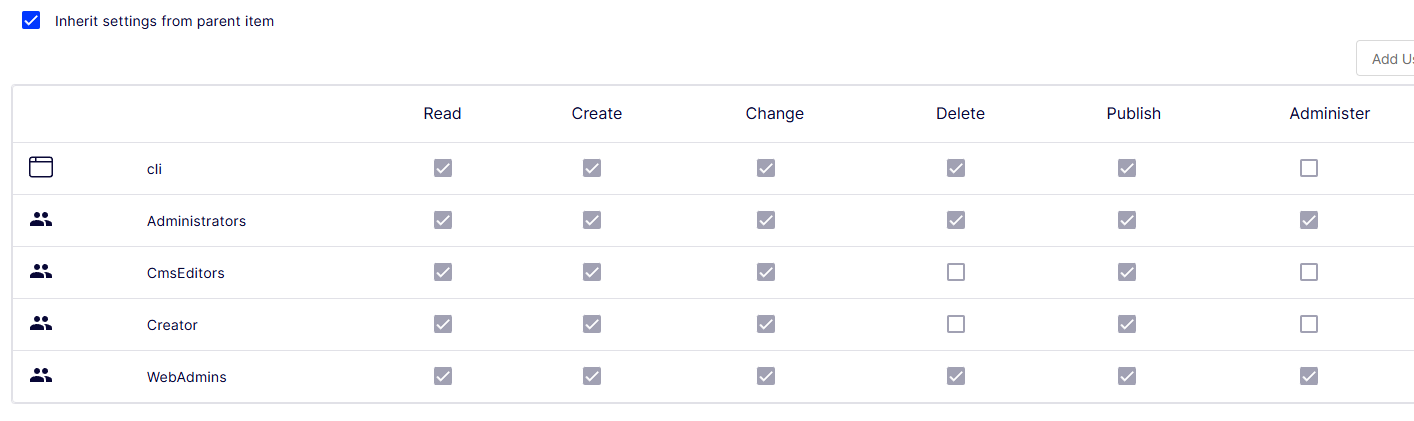Toggle Administer permission for Creator
Screen dimensions: 1414x421
coord(1308,324)
